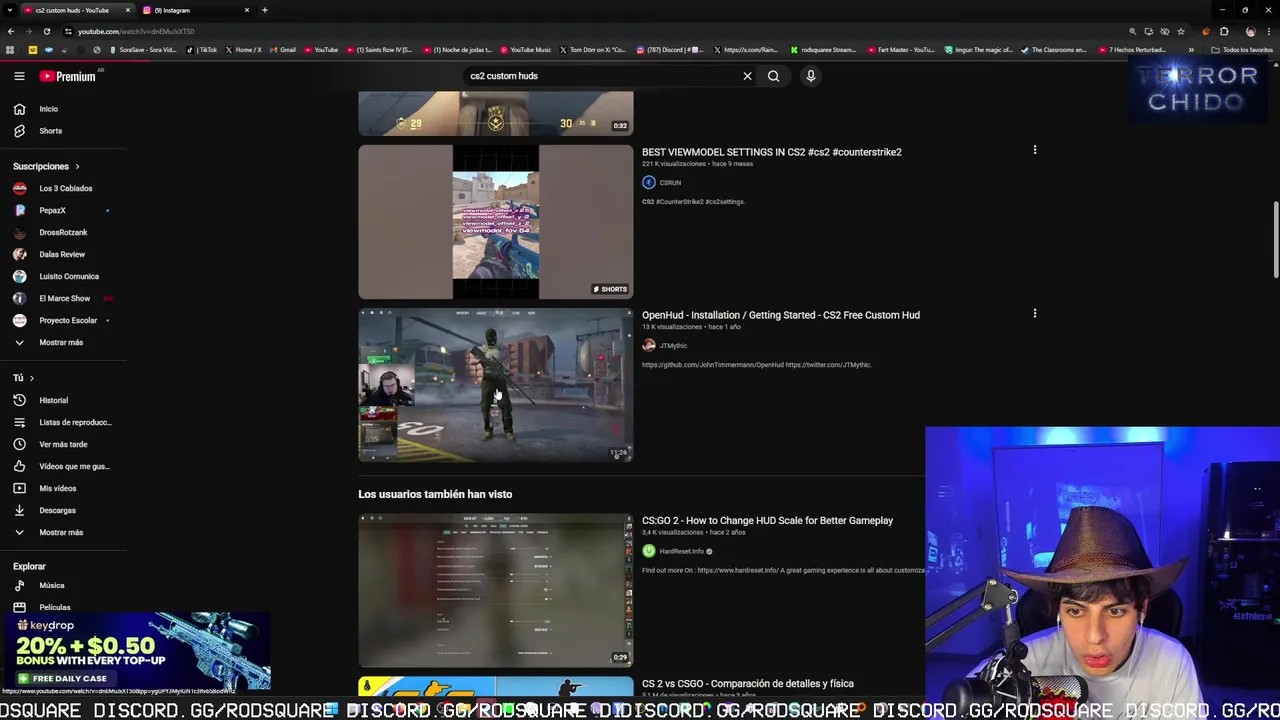This screenshot has height=720, width=1280.
Task: Open How to Change HUD Scale title
Action: point(767,520)
